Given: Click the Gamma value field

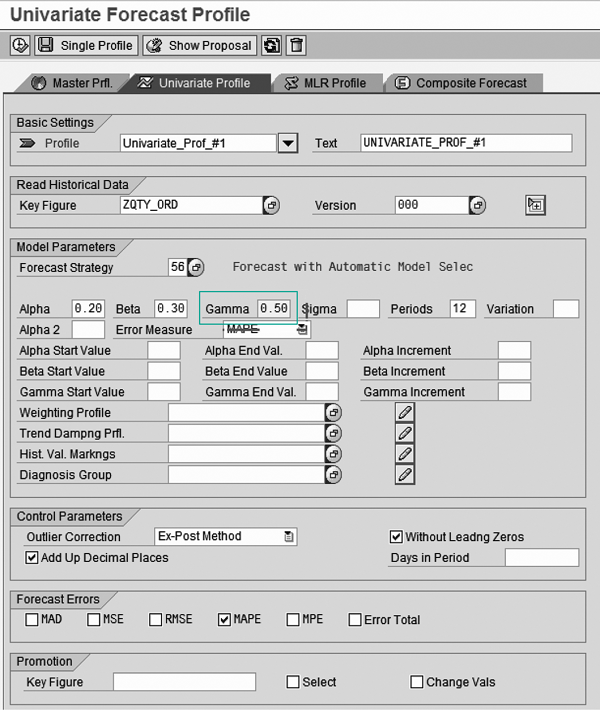Looking at the screenshot, I should (274, 309).
